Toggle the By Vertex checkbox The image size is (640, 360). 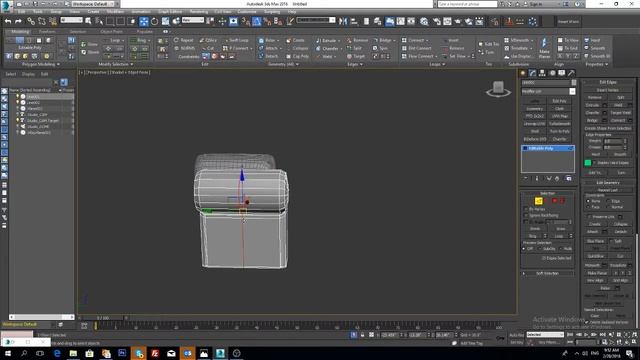click(526, 209)
